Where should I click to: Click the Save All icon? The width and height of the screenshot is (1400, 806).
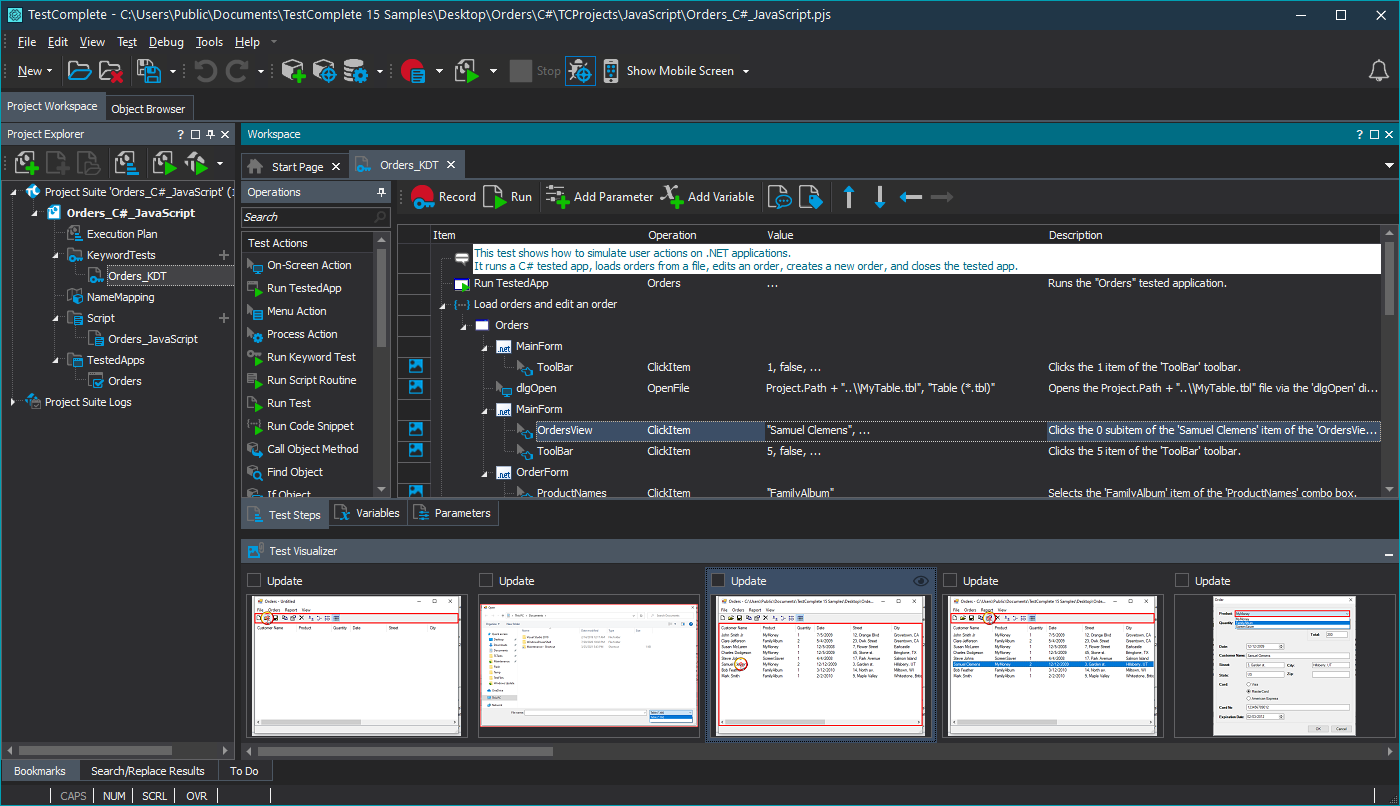(151, 70)
